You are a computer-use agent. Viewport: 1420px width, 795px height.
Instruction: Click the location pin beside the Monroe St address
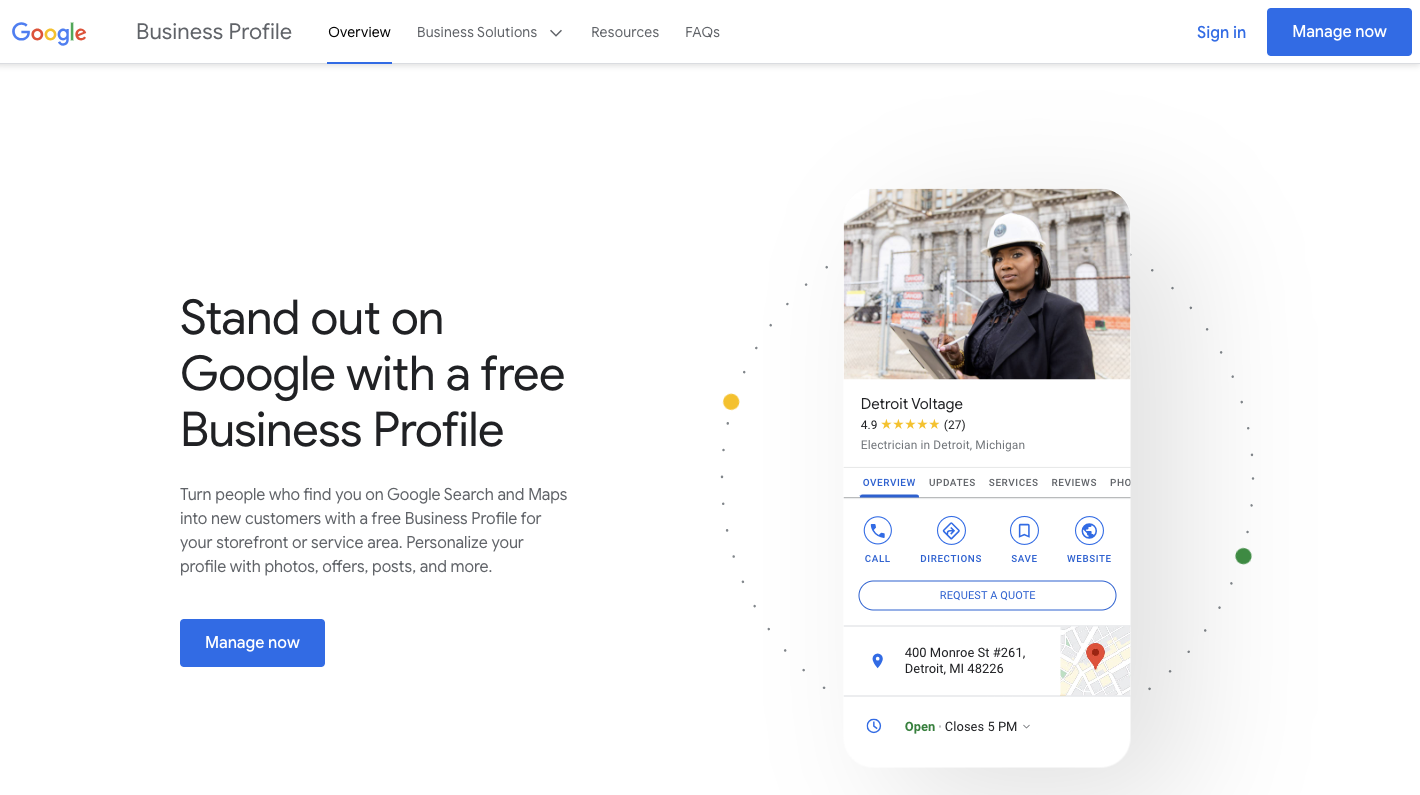click(877, 660)
